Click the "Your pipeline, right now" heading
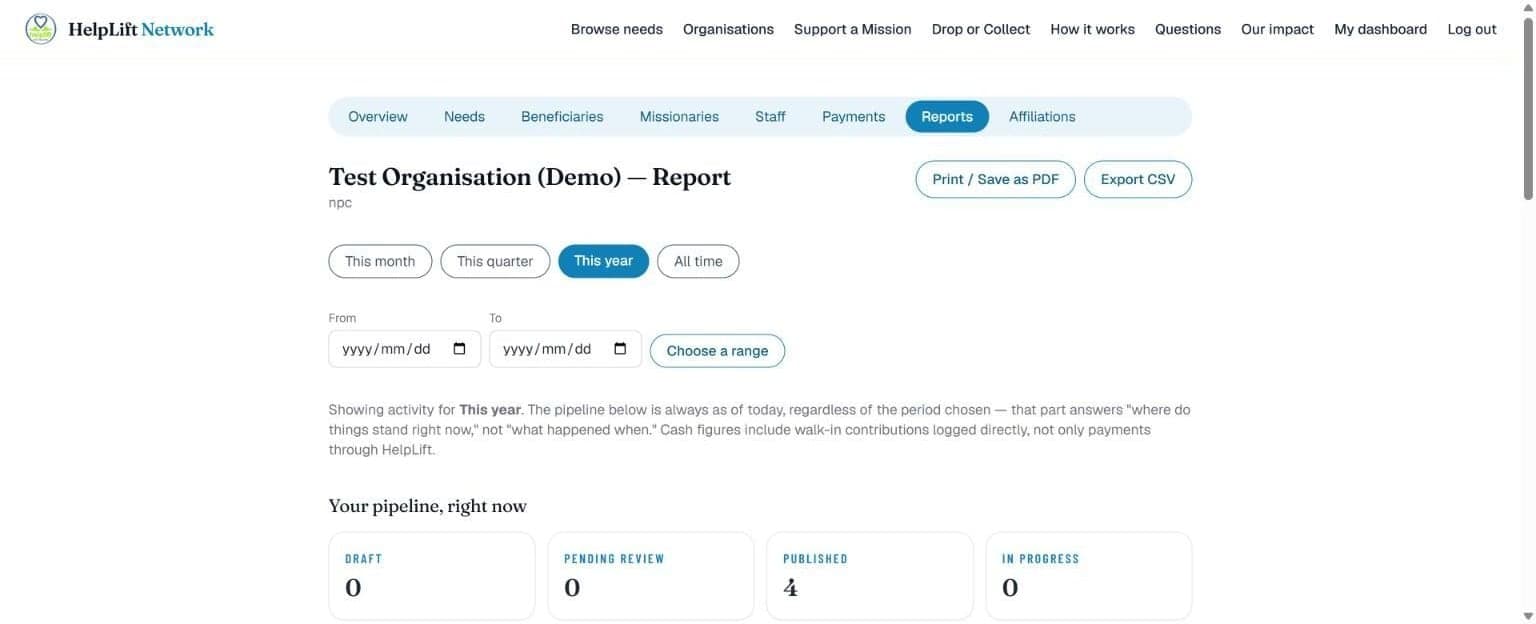 tap(428, 506)
